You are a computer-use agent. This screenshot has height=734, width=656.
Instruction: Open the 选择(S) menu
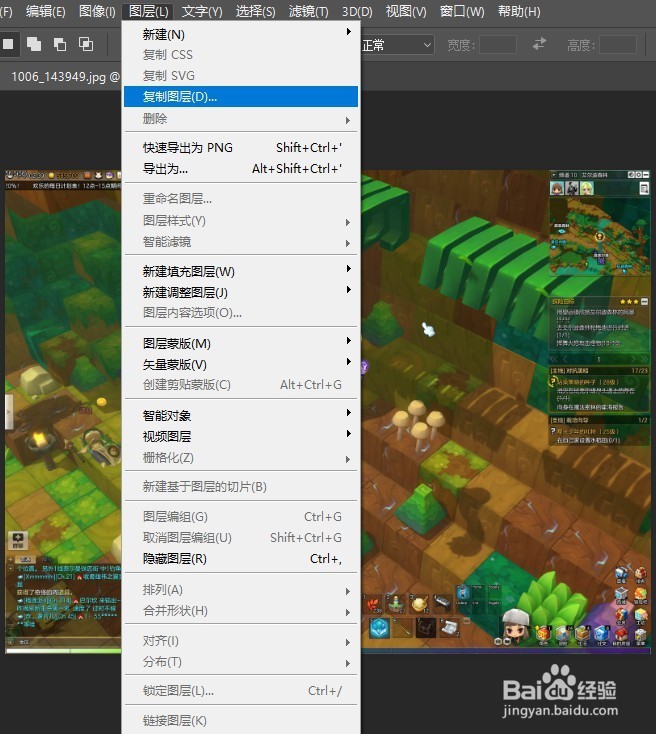point(255,11)
